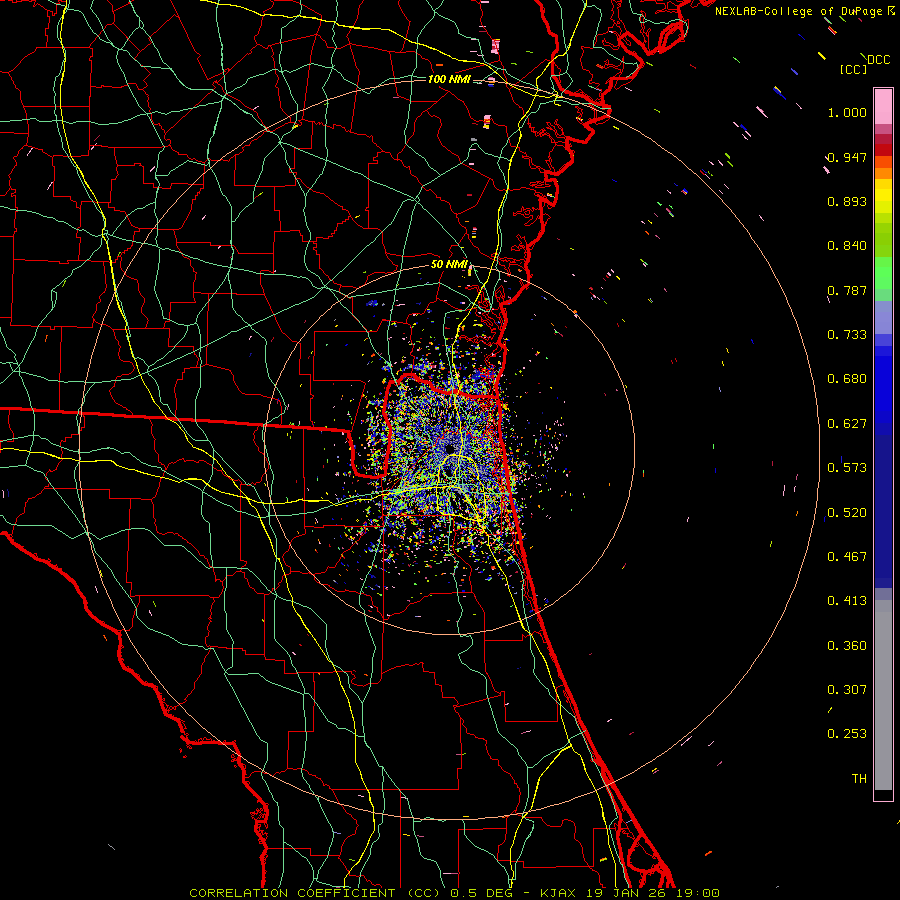This screenshot has width=900, height=900.
Task: Click the DCC label above the color scale
Action: (x=878, y=60)
